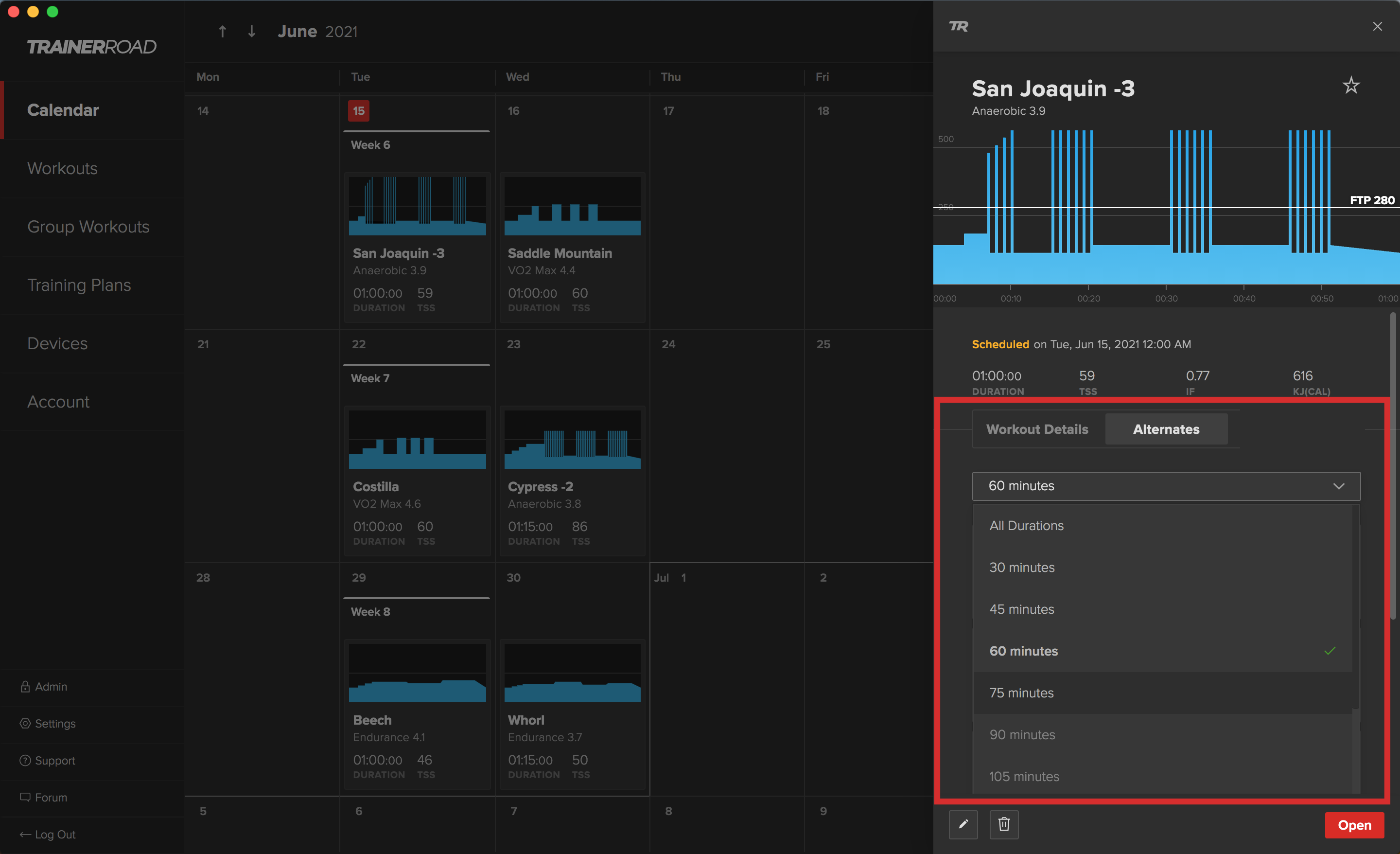Open Beech endurance workout card
This screenshot has width=1400, height=854.
click(417, 714)
